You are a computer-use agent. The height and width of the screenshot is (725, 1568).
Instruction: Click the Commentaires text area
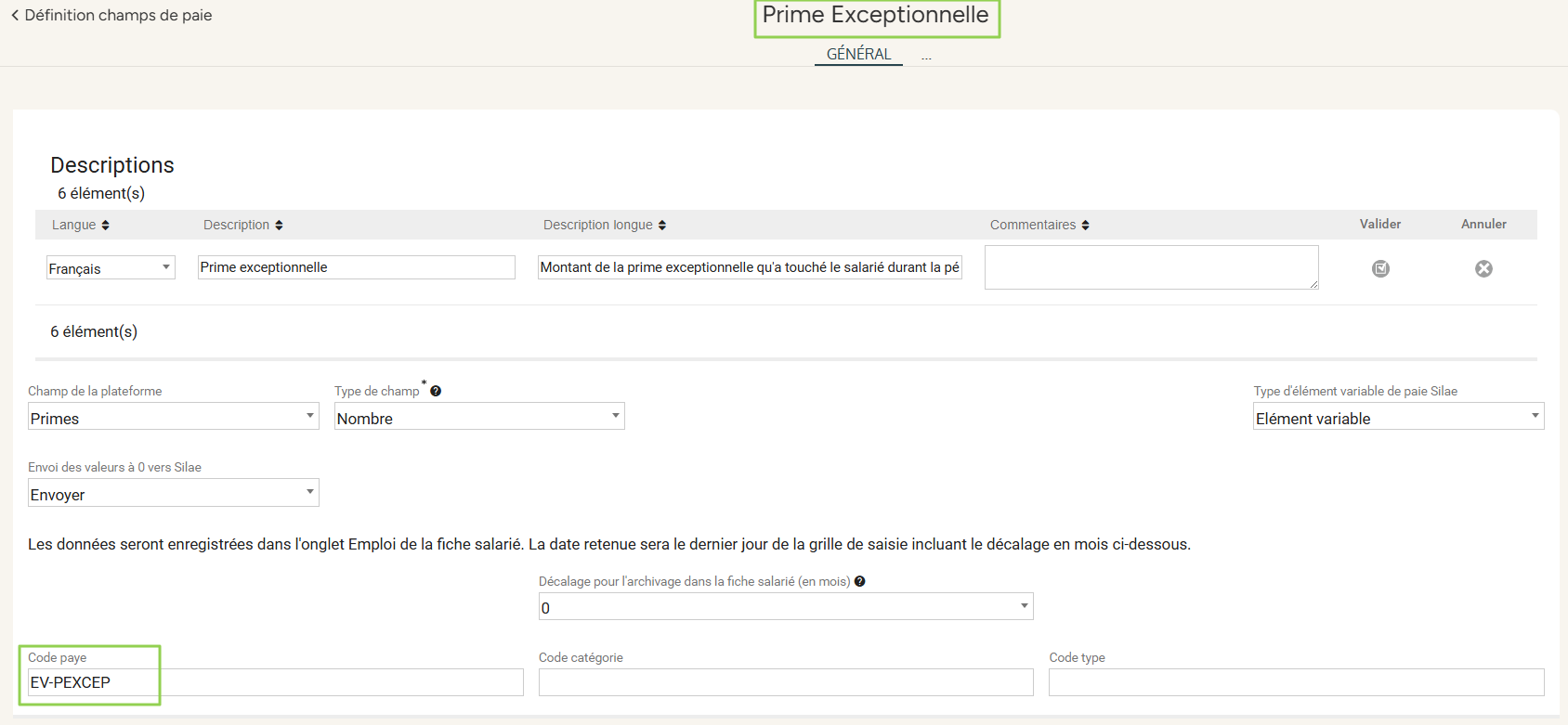[1151, 267]
